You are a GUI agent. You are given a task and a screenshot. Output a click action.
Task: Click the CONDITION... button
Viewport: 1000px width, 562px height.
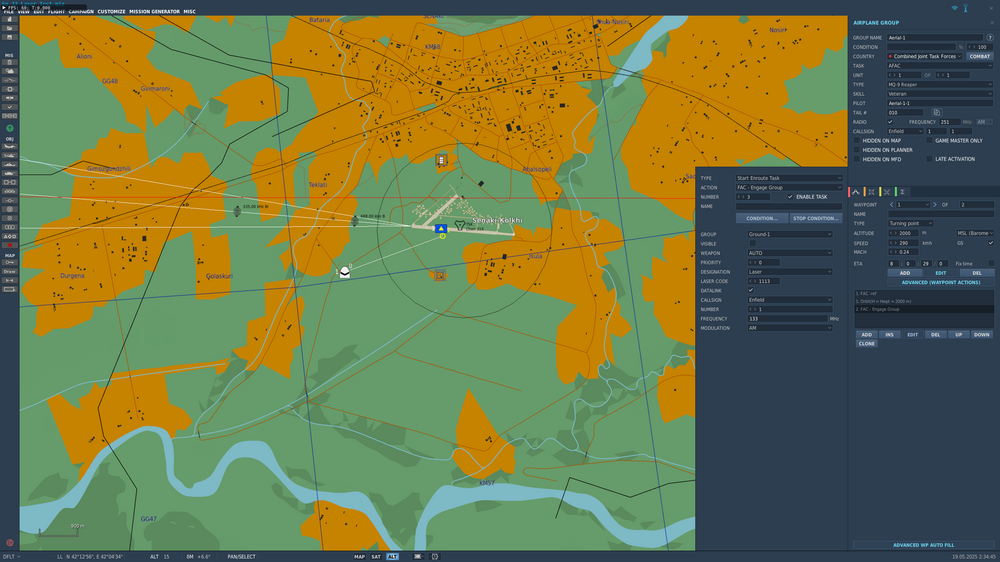pos(761,218)
